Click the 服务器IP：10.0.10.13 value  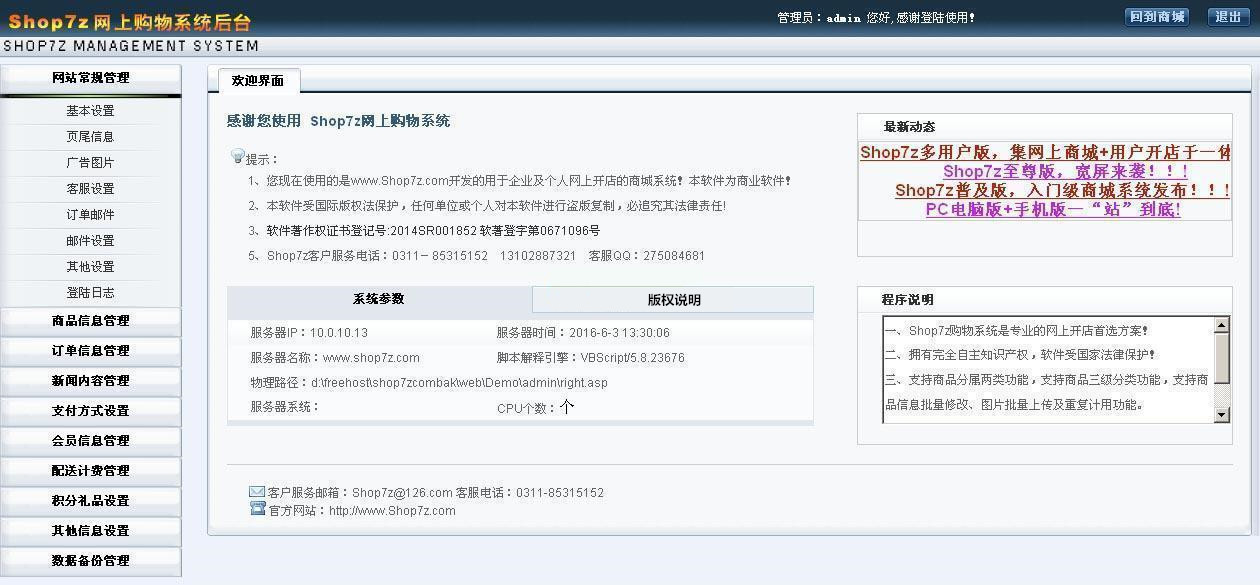pyautogui.click(x=309, y=333)
